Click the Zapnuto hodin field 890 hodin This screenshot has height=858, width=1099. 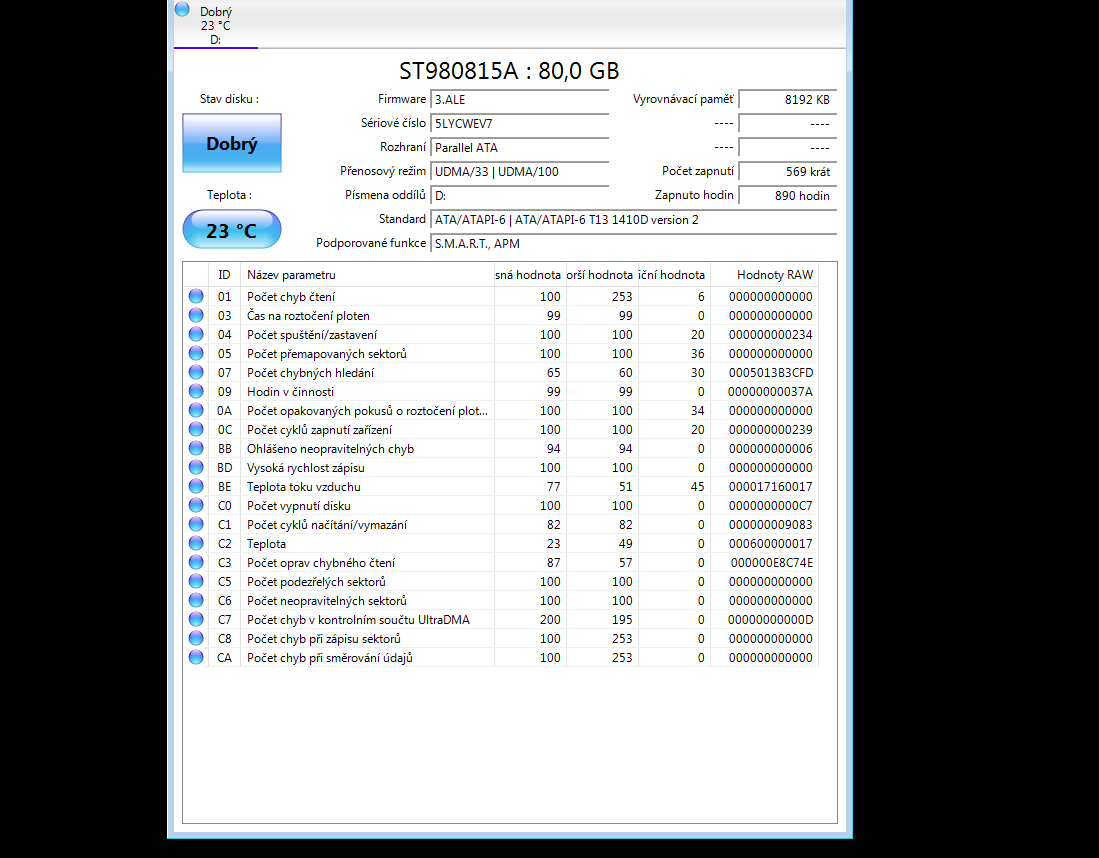(788, 195)
